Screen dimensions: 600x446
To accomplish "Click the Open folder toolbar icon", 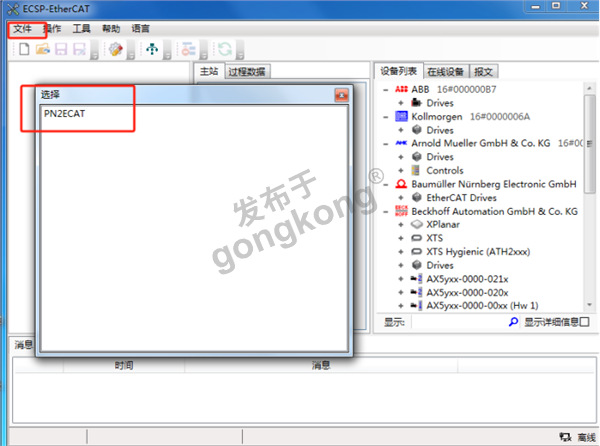I will pos(42,49).
